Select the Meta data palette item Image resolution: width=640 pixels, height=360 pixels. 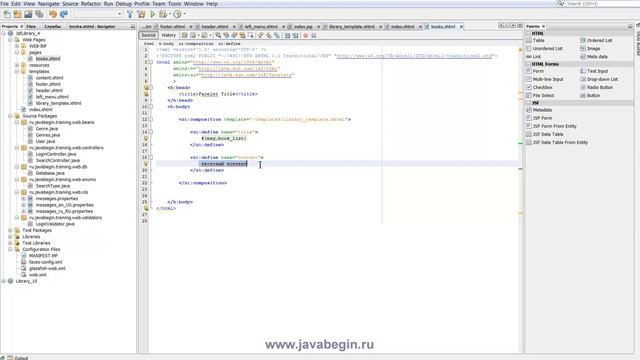[x=593, y=57]
